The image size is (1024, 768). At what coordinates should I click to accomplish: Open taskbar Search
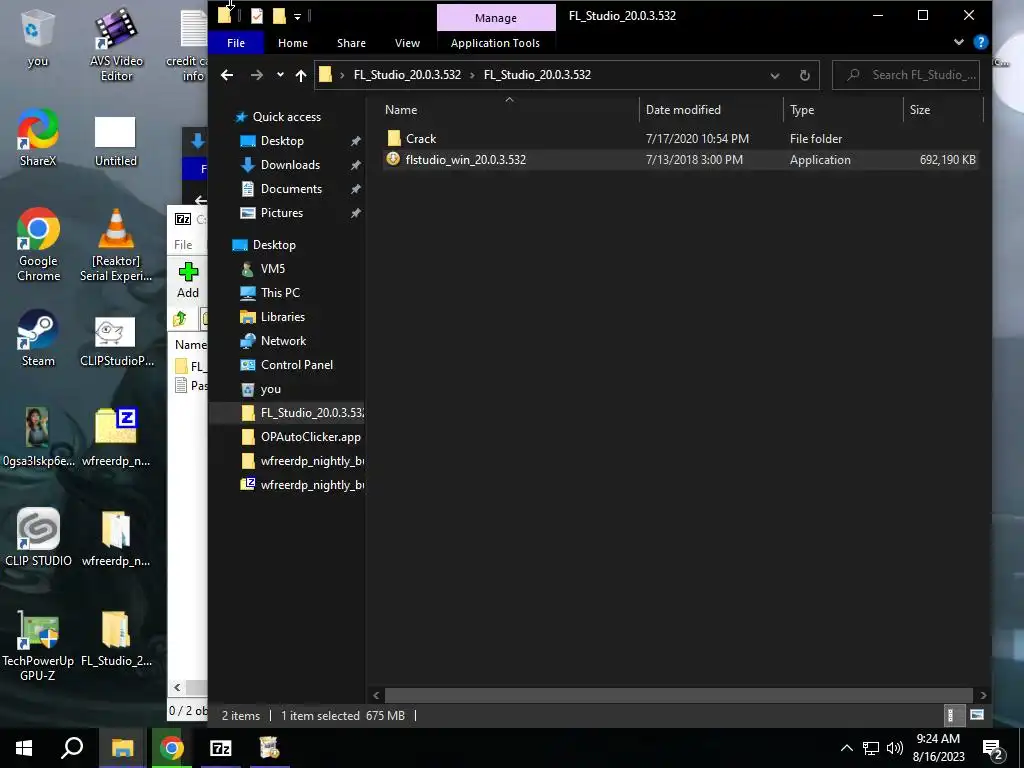tap(72, 748)
